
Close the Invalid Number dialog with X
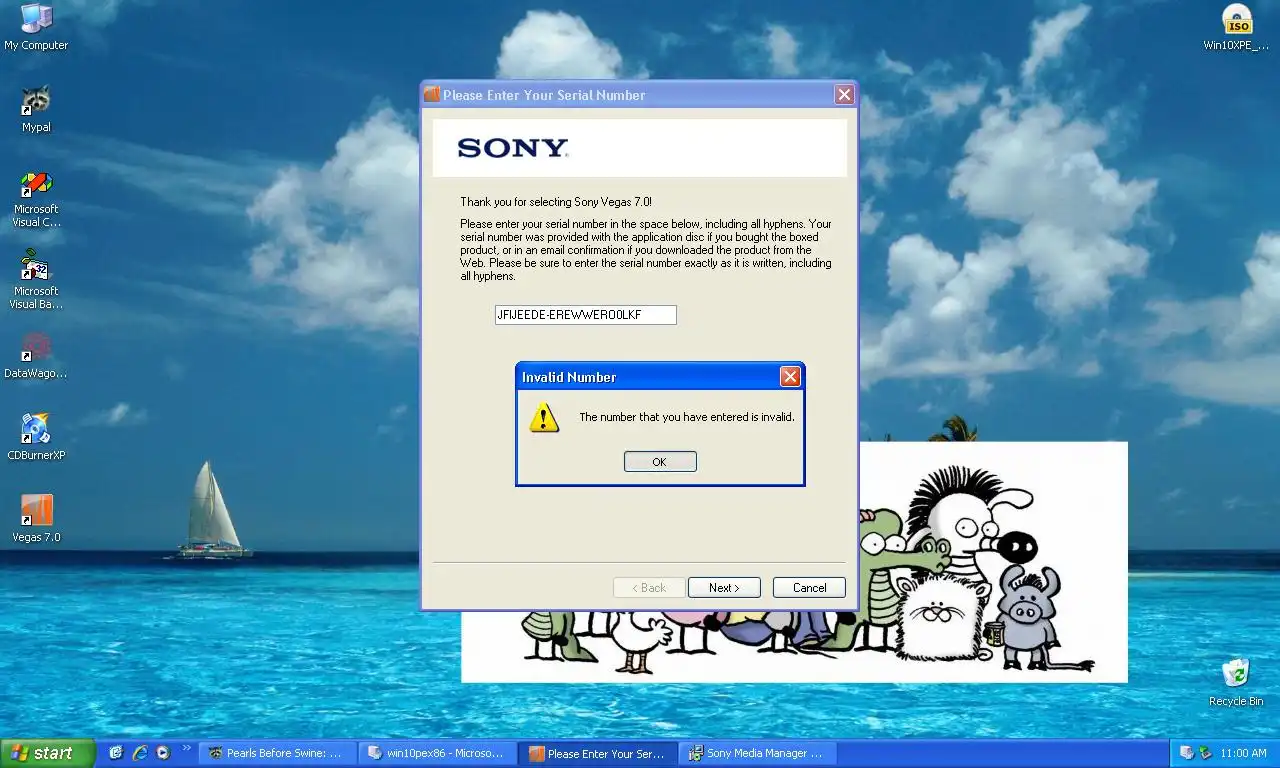pos(790,377)
